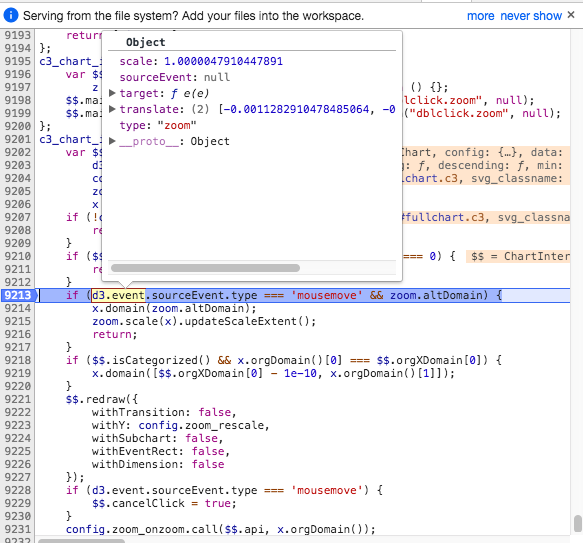The height and width of the screenshot is (543, 583).
Task: Click the editor's bottom horizontal scrollbar
Action: click(81, 540)
